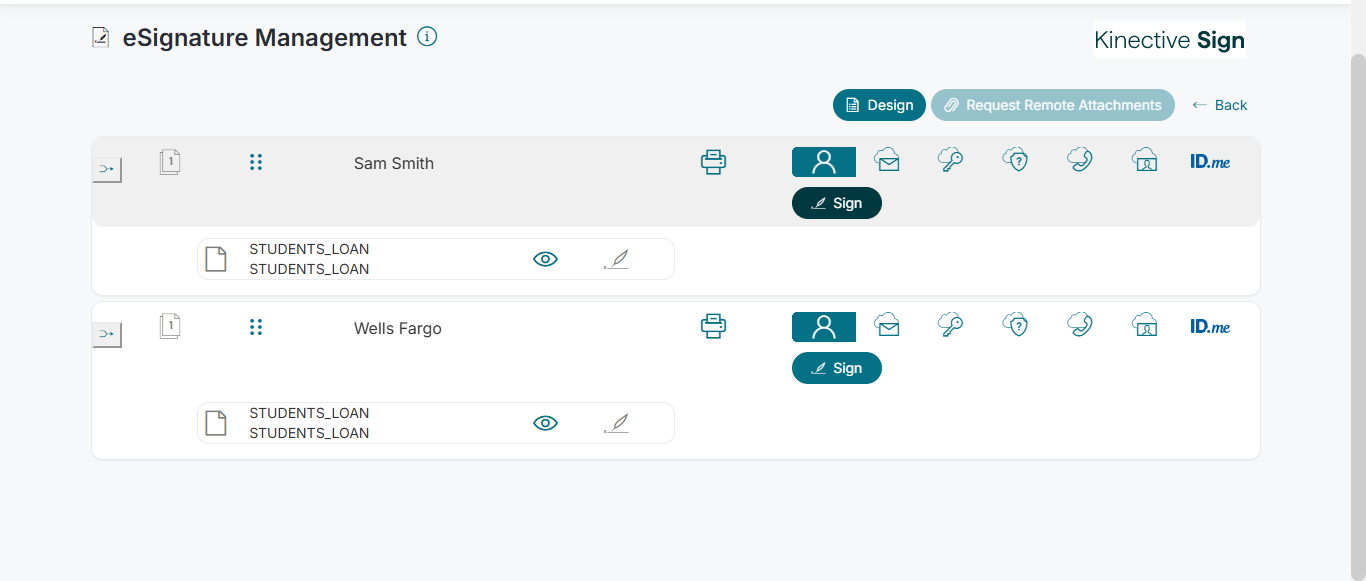1366x581 pixels.
Task: Choose cloud key authentication for Sam Smith
Action: tap(950, 160)
